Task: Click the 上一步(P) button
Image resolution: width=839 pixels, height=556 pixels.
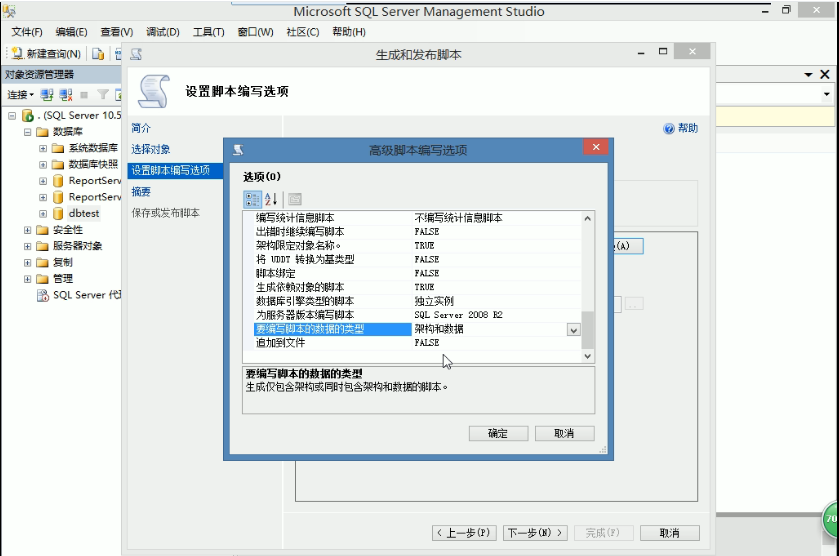Action: 464,533
